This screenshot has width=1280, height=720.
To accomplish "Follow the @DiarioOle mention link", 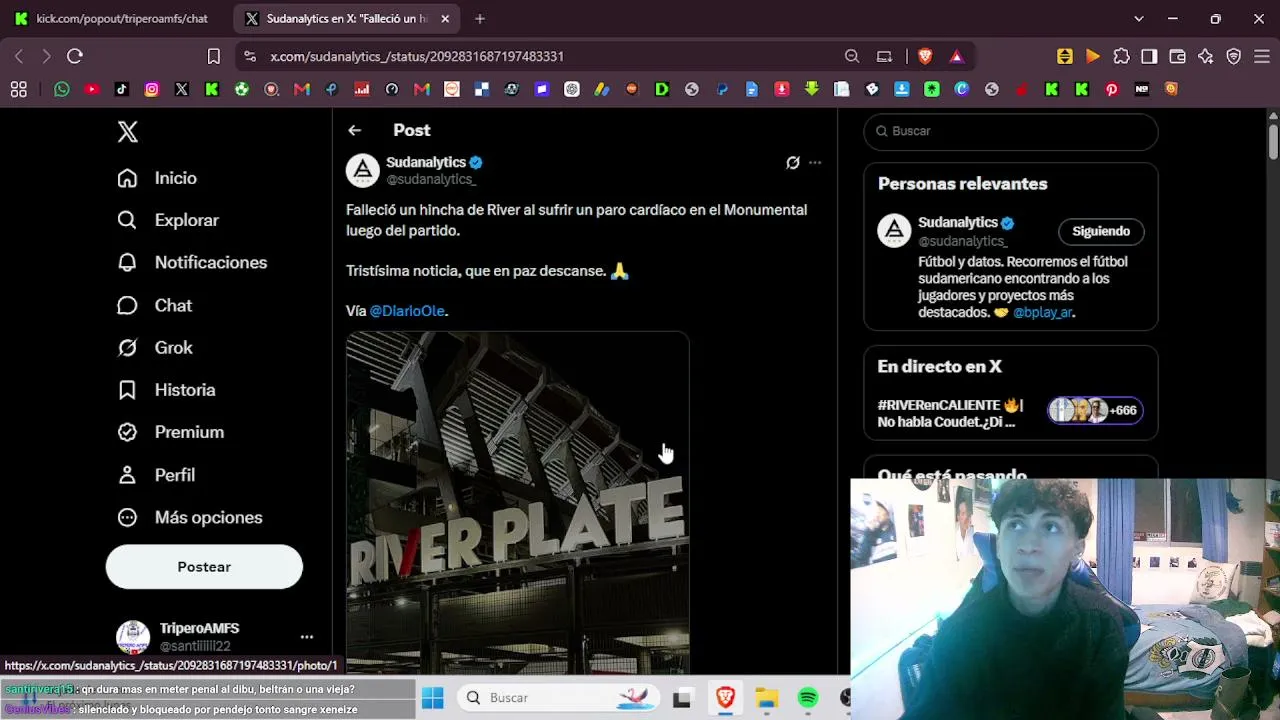I will point(407,311).
